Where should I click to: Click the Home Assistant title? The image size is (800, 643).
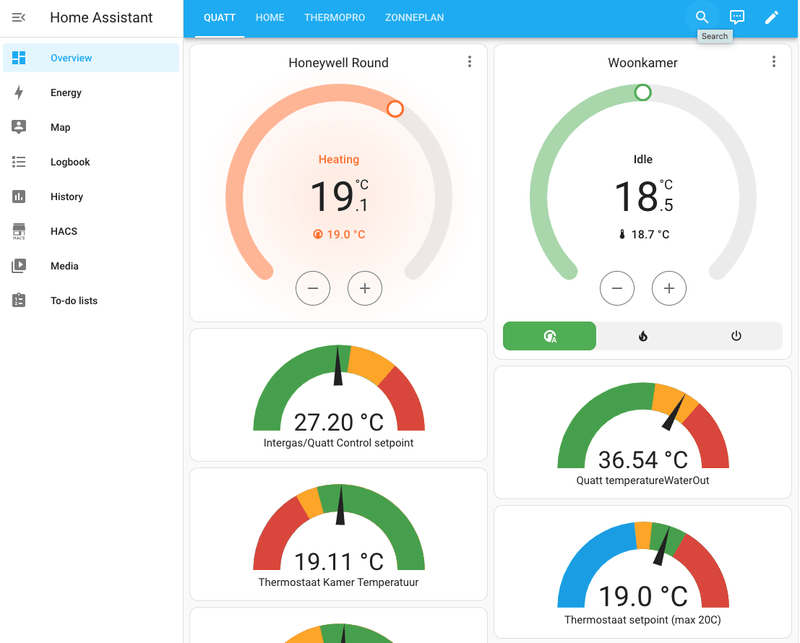tap(101, 17)
